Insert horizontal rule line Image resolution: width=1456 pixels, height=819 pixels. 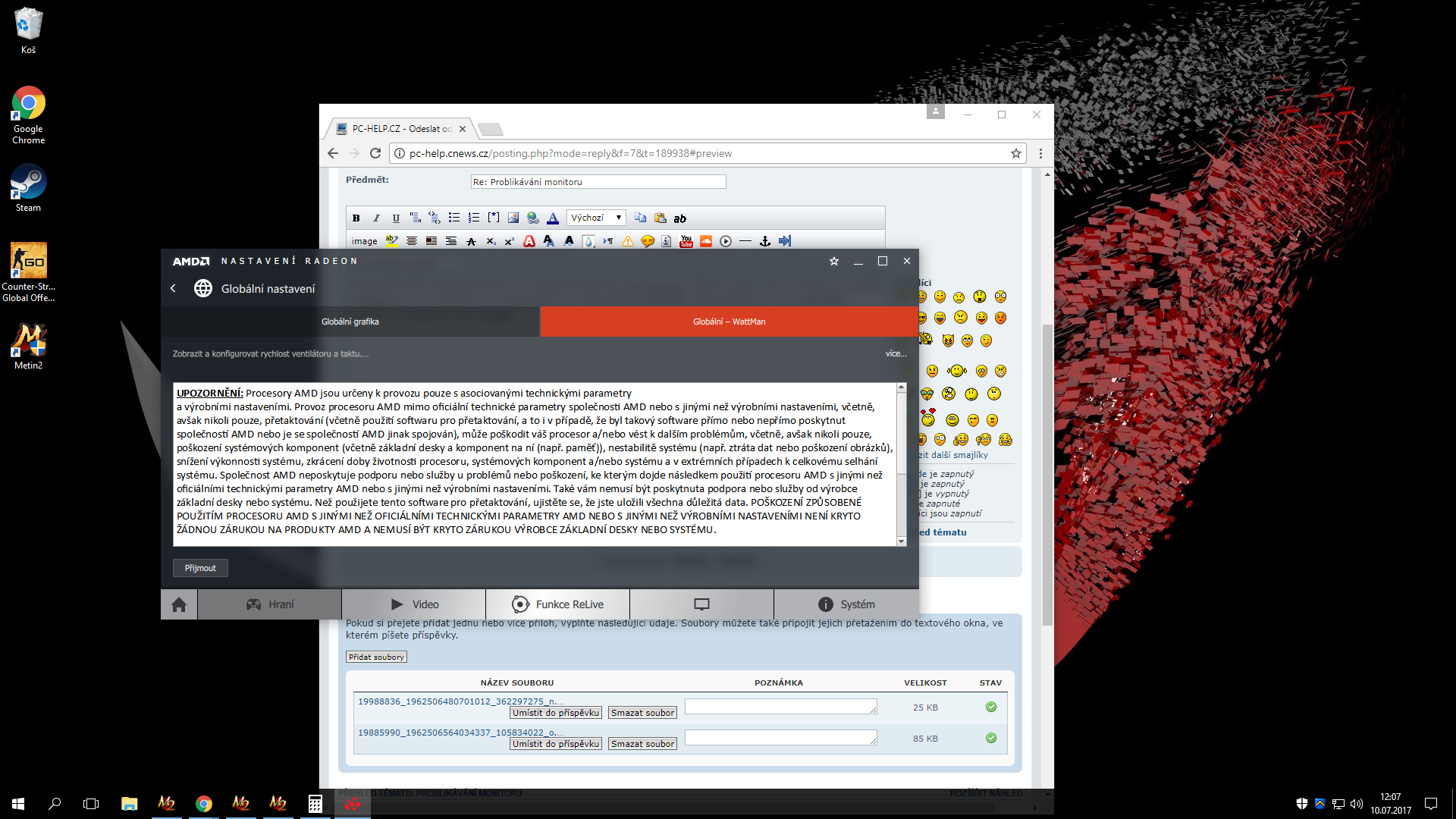[x=745, y=241]
